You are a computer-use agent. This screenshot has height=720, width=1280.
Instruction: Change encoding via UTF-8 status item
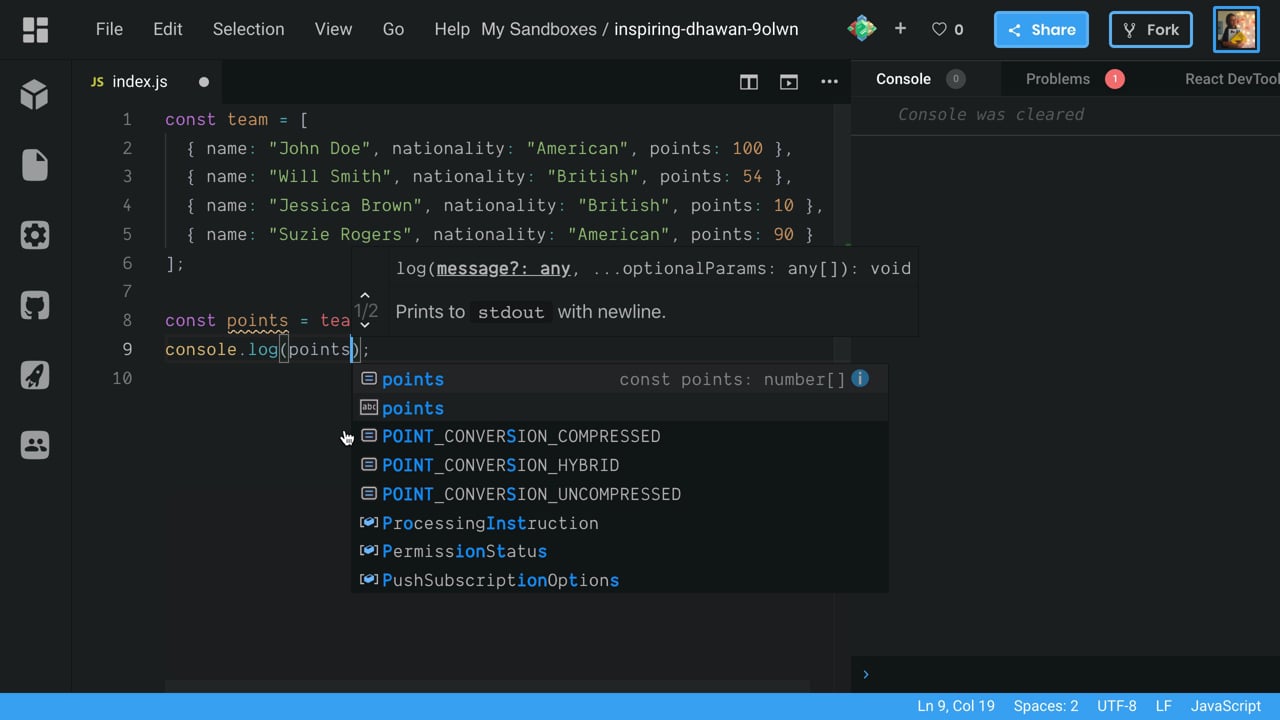pos(1117,706)
